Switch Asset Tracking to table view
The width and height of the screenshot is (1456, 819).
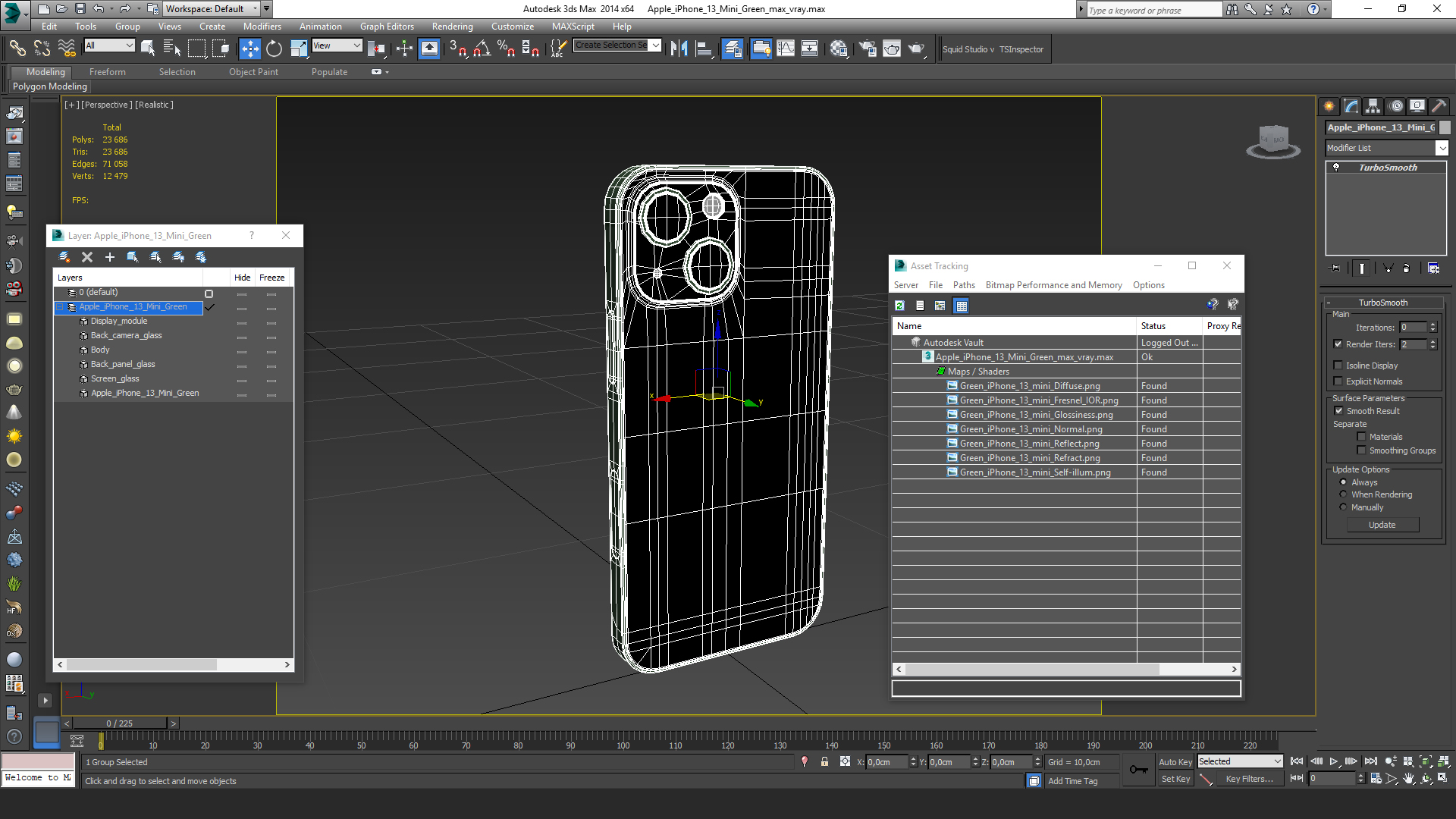[962, 306]
